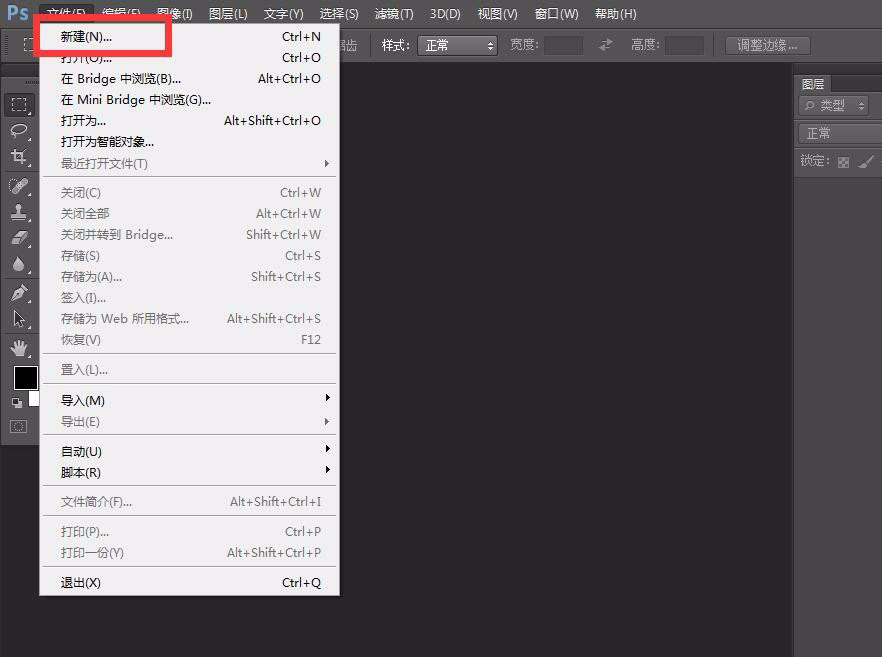Select the Hand tool

[19, 348]
